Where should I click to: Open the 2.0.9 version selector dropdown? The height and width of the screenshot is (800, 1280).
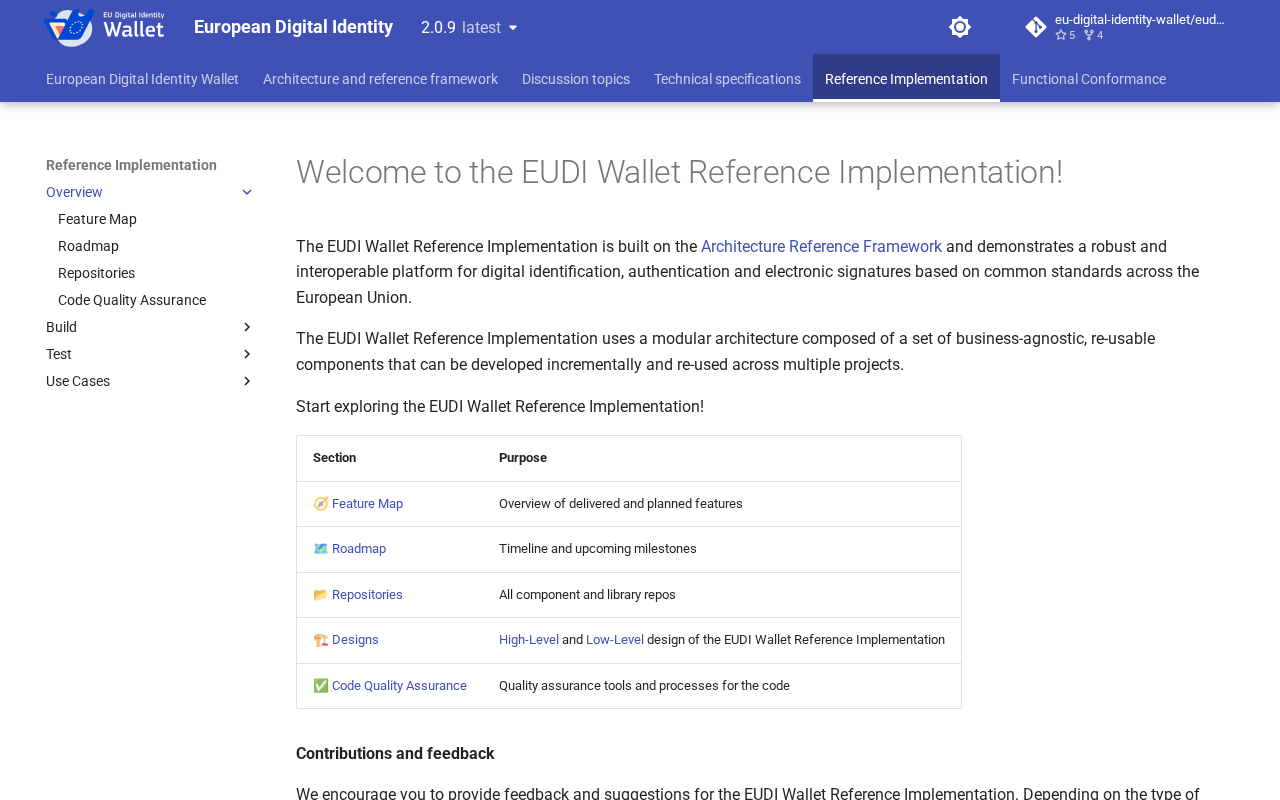[x=469, y=27]
